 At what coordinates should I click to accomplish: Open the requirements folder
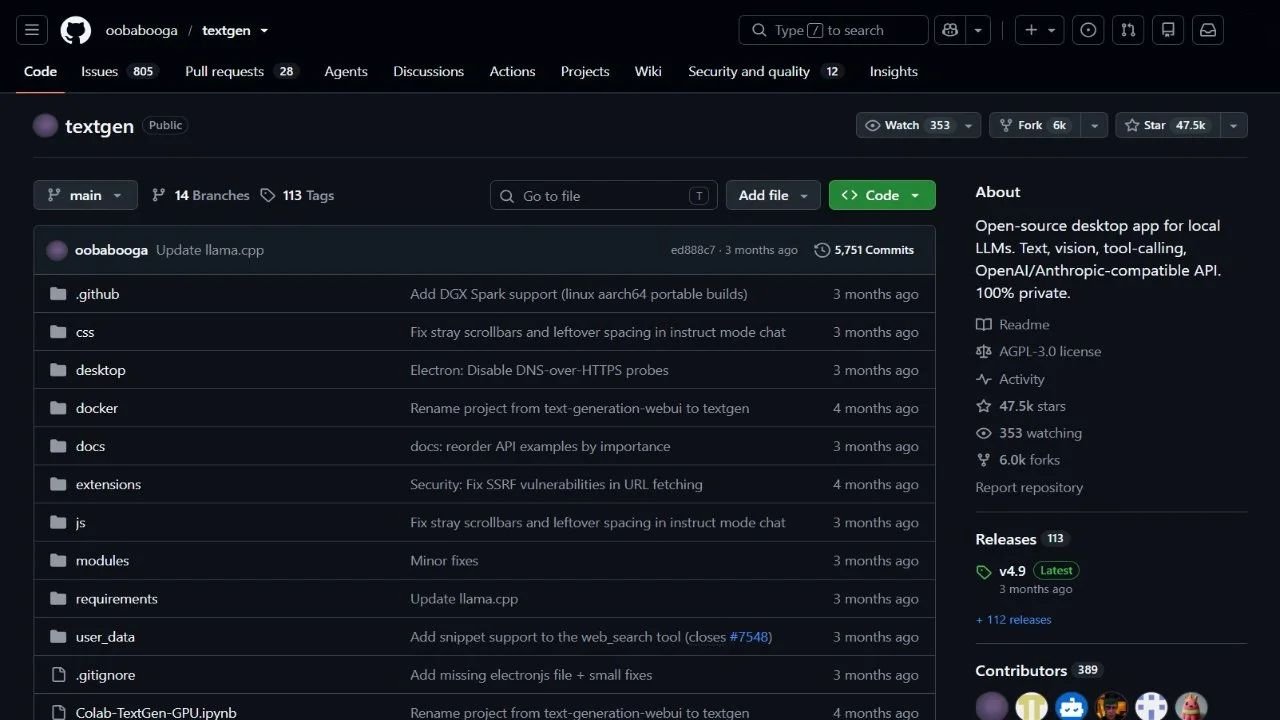(116, 599)
